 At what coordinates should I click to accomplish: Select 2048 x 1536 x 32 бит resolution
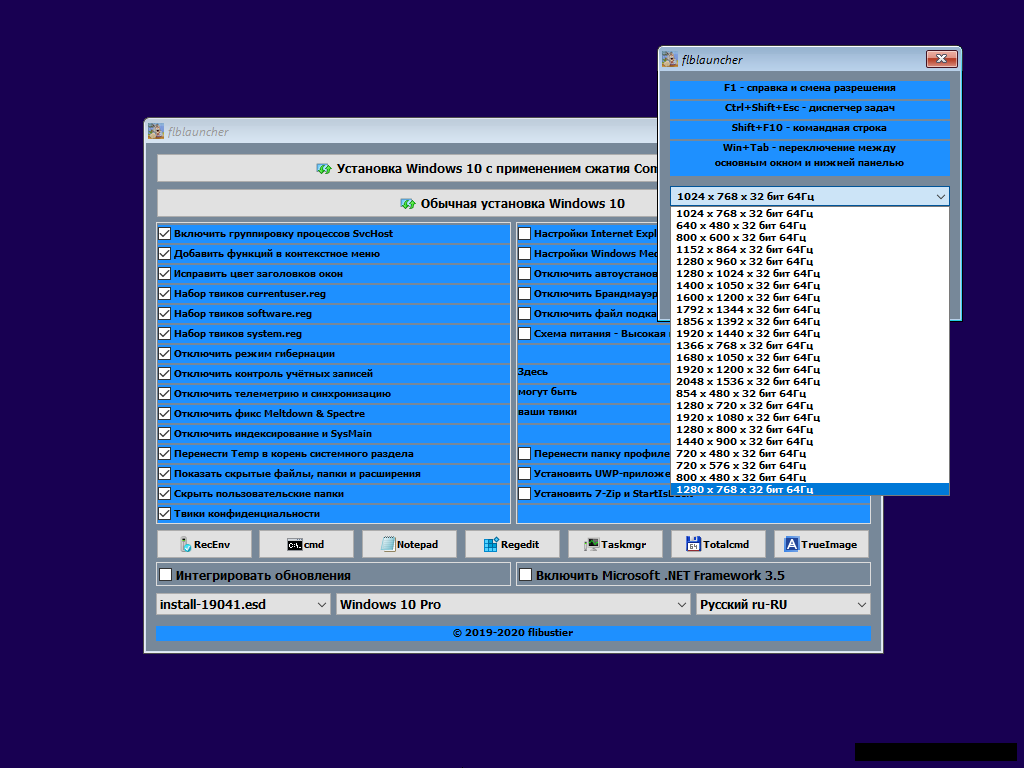810,381
